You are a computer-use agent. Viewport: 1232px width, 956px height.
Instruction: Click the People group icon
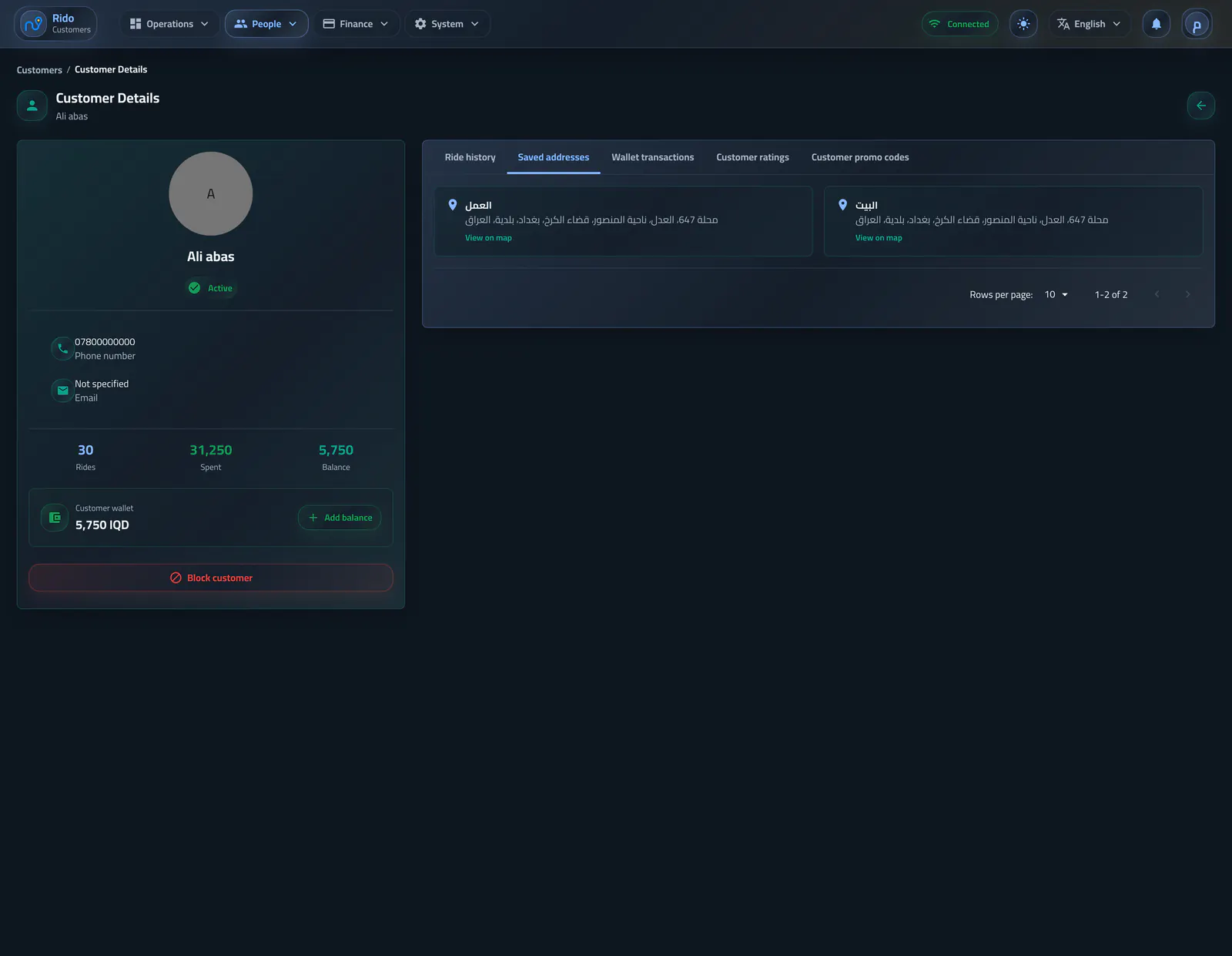241,24
